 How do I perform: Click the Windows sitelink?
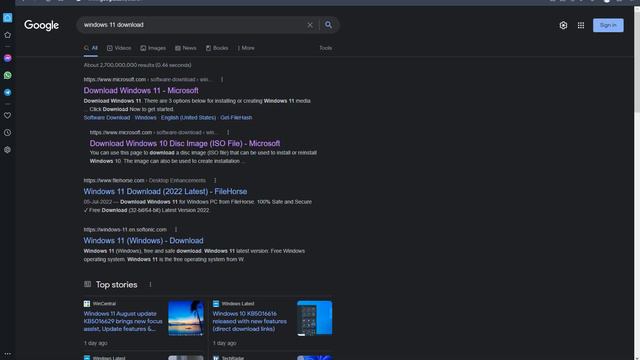click(145, 118)
